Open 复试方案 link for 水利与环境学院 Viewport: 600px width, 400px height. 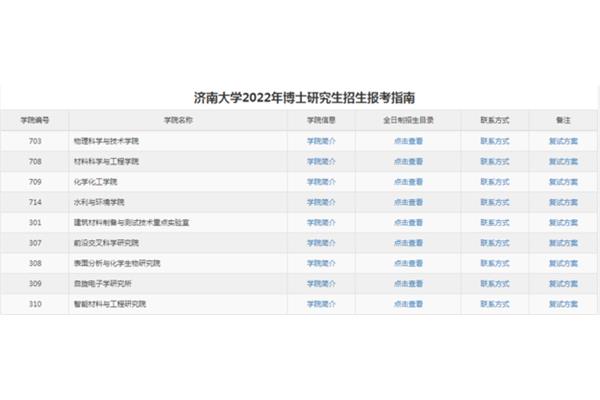(x=563, y=202)
